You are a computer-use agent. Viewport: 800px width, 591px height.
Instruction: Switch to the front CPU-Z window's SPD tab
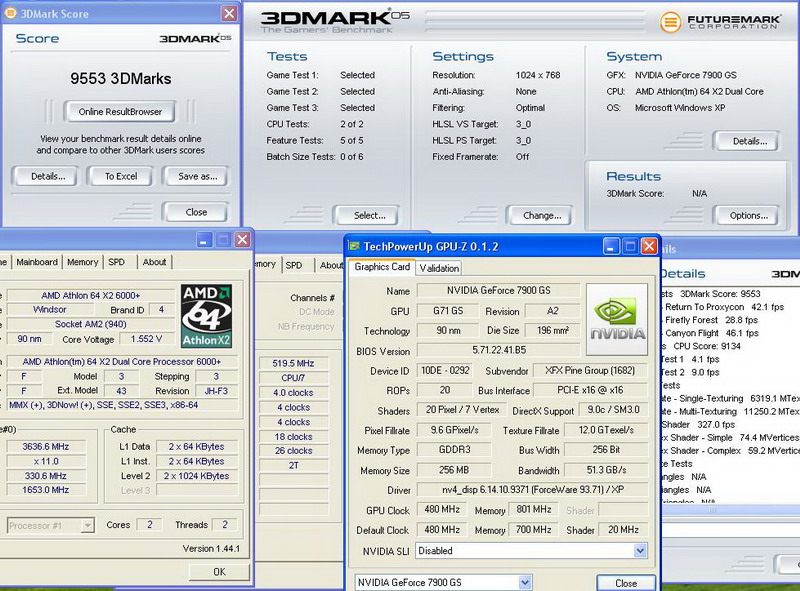116,262
